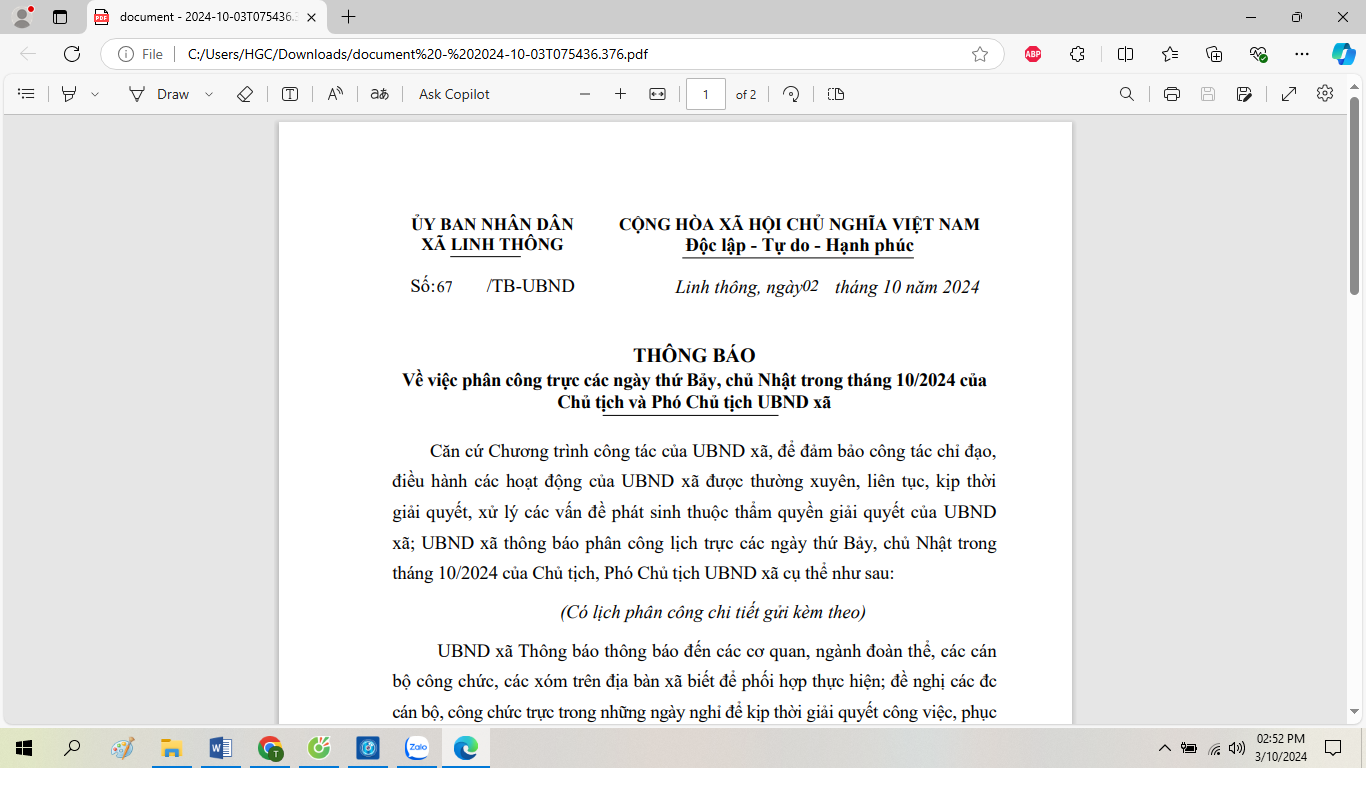This screenshot has height=786, width=1366.
Task: Toggle Split screen view
Action: (x=1125, y=54)
